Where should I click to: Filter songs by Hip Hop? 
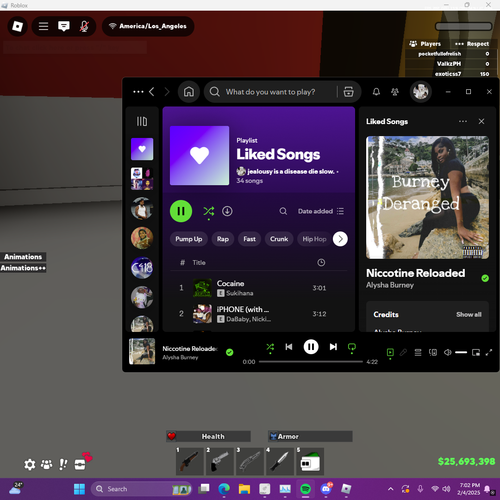(314, 239)
